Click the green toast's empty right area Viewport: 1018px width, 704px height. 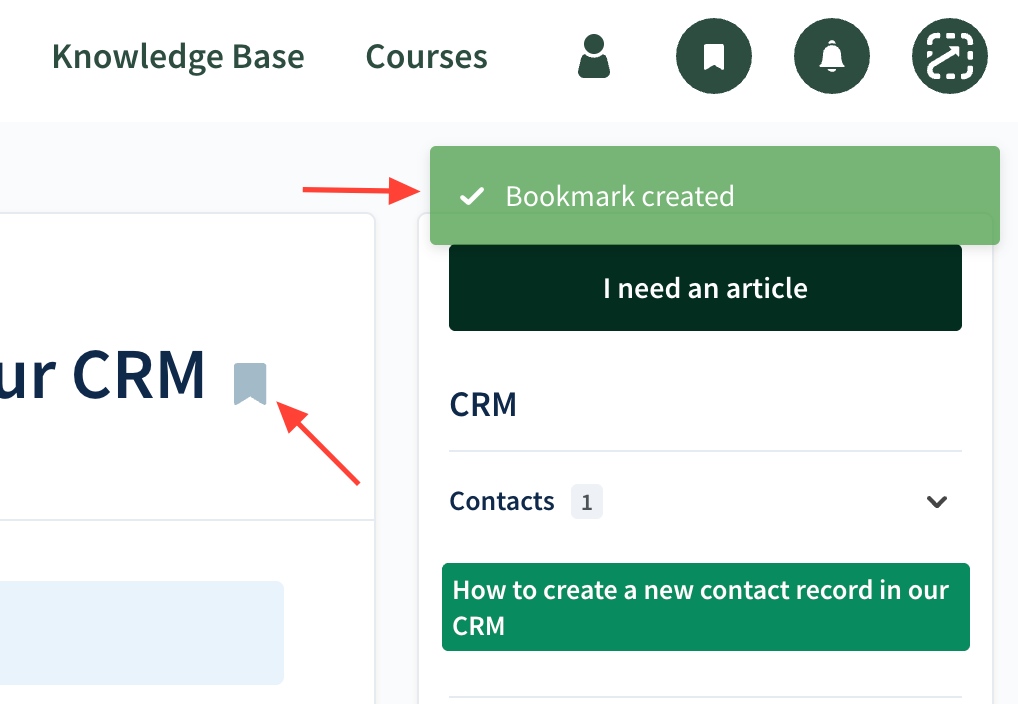click(x=870, y=196)
